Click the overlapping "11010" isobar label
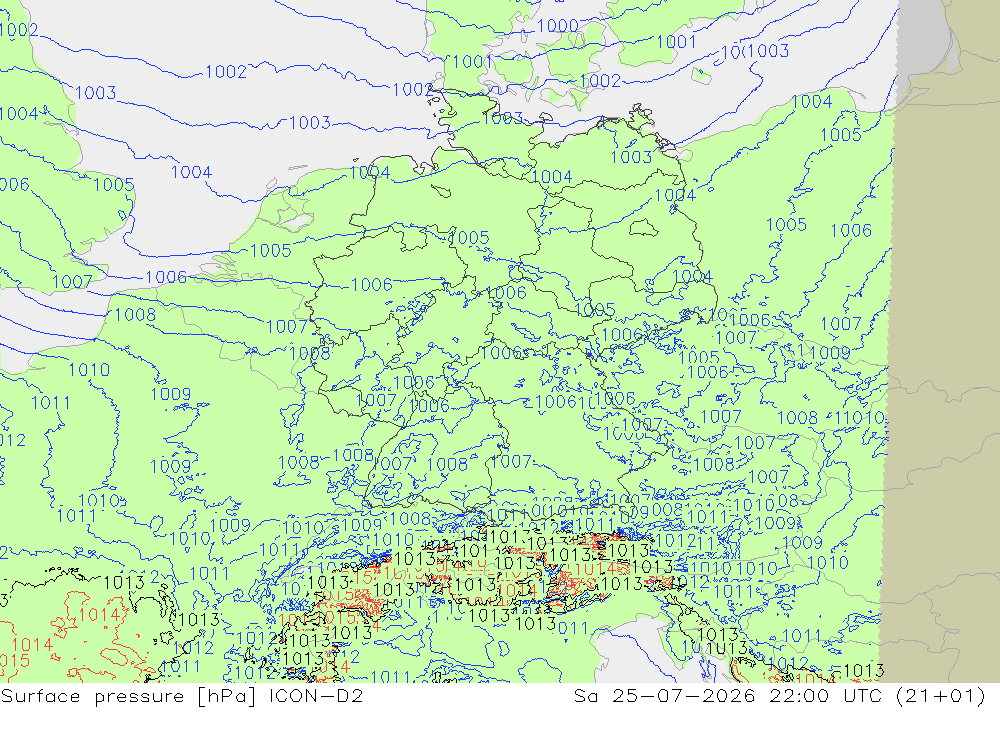Image resolution: width=1000 pixels, height=733 pixels. (859, 418)
